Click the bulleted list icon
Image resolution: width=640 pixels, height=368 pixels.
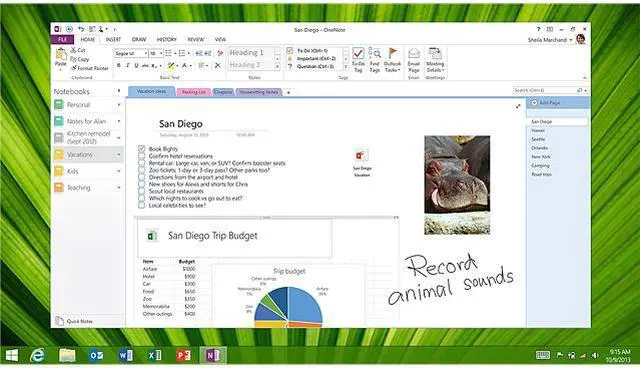[168, 53]
